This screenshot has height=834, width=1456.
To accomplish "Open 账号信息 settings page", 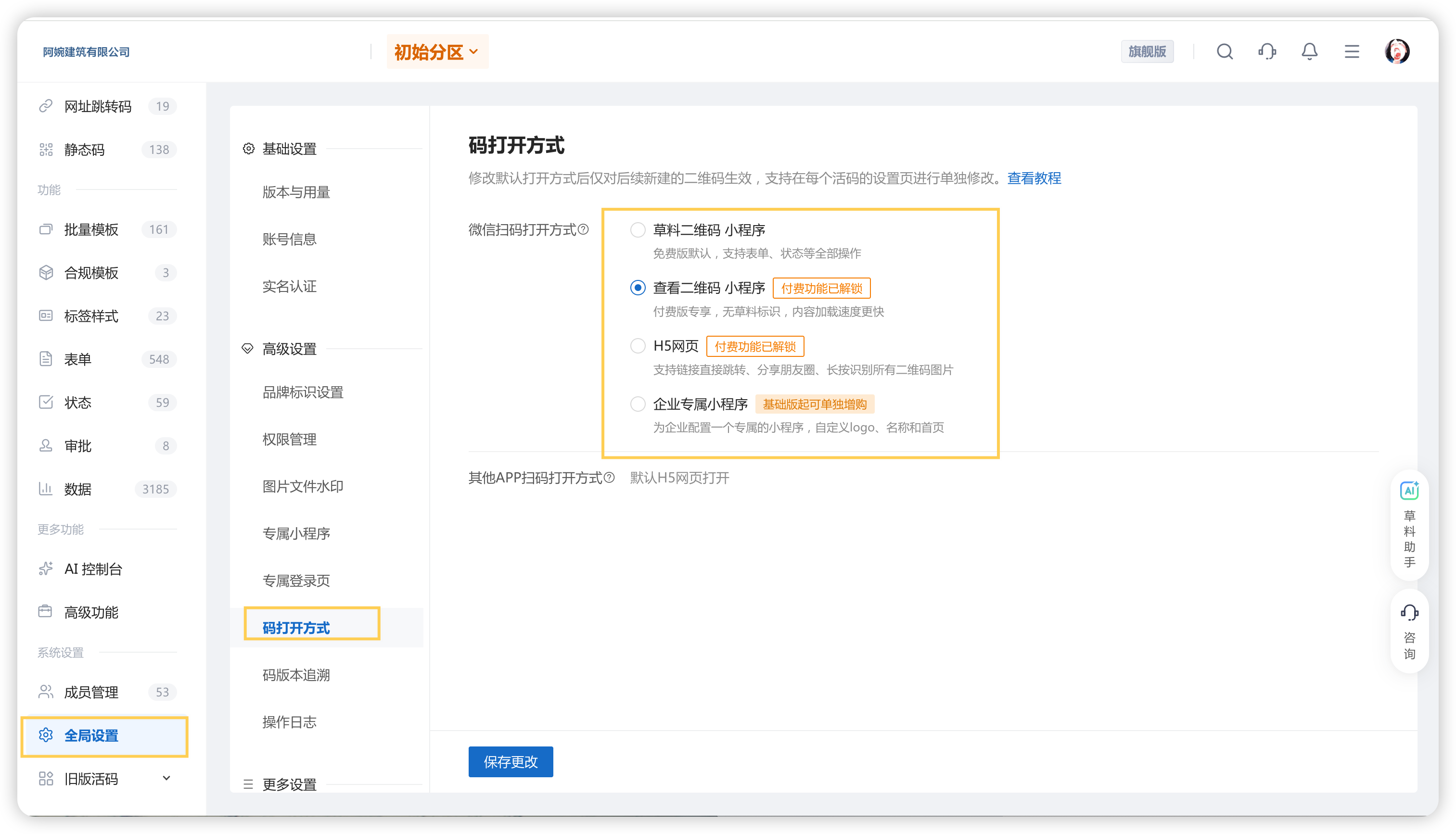I will 289,239.
